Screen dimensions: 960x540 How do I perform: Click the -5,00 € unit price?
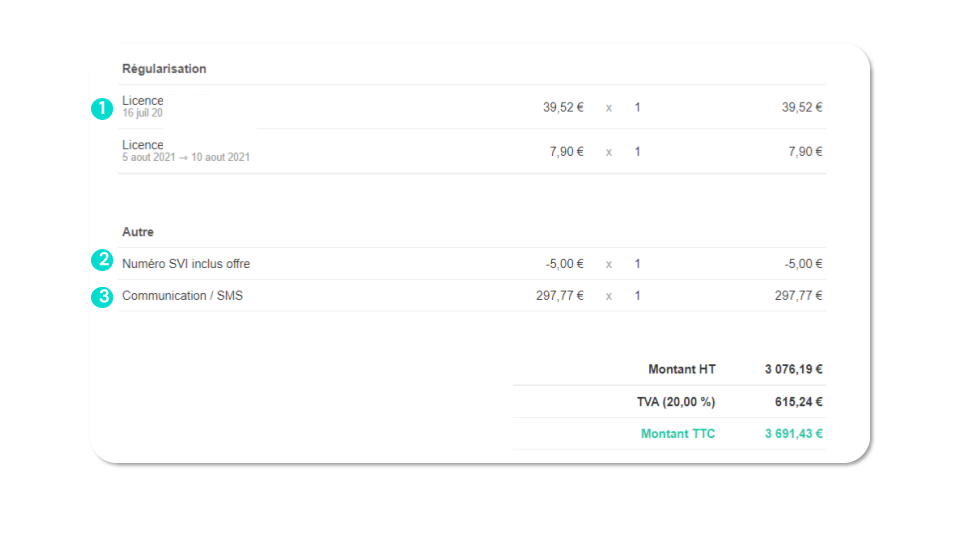(564, 264)
